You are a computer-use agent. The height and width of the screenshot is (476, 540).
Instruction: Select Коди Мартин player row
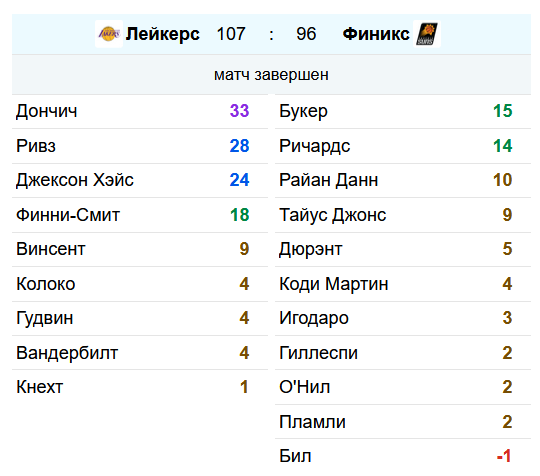[x=403, y=284]
